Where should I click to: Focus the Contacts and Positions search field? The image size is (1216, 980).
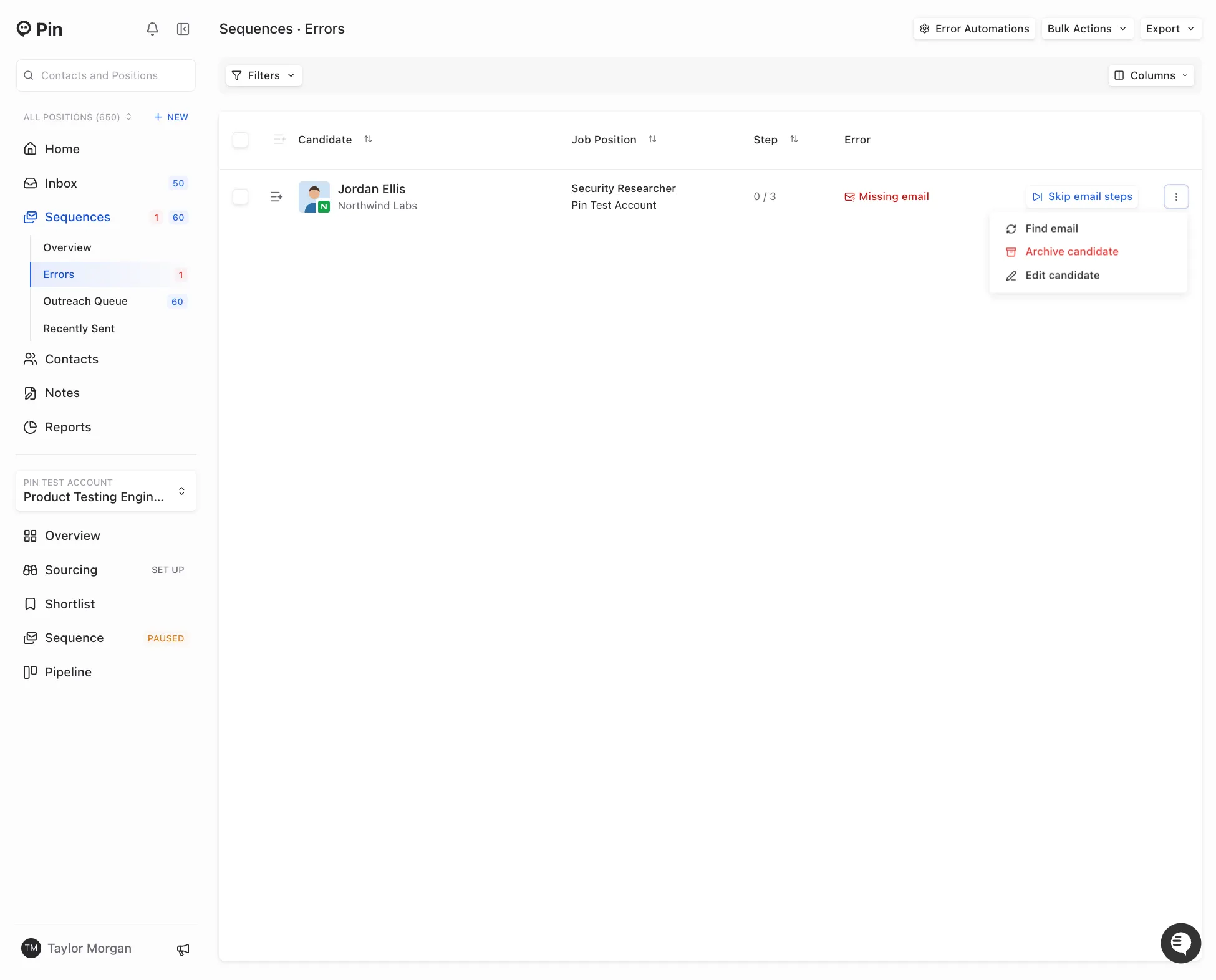coord(106,75)
